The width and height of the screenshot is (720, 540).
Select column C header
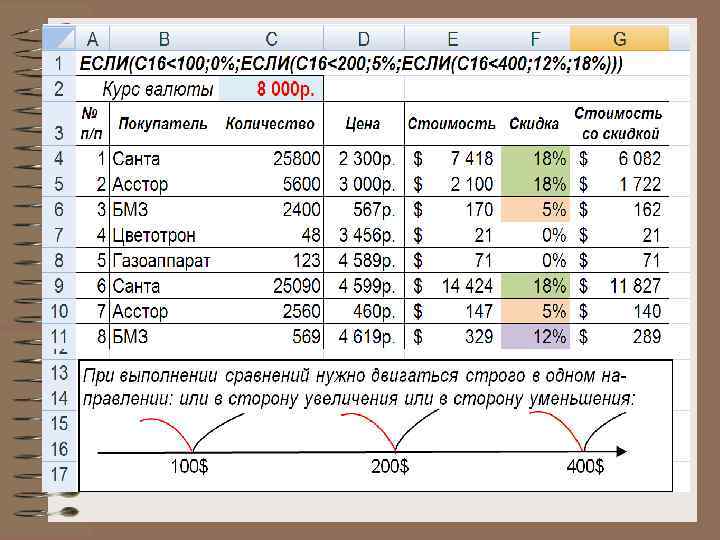coord(271,39)
